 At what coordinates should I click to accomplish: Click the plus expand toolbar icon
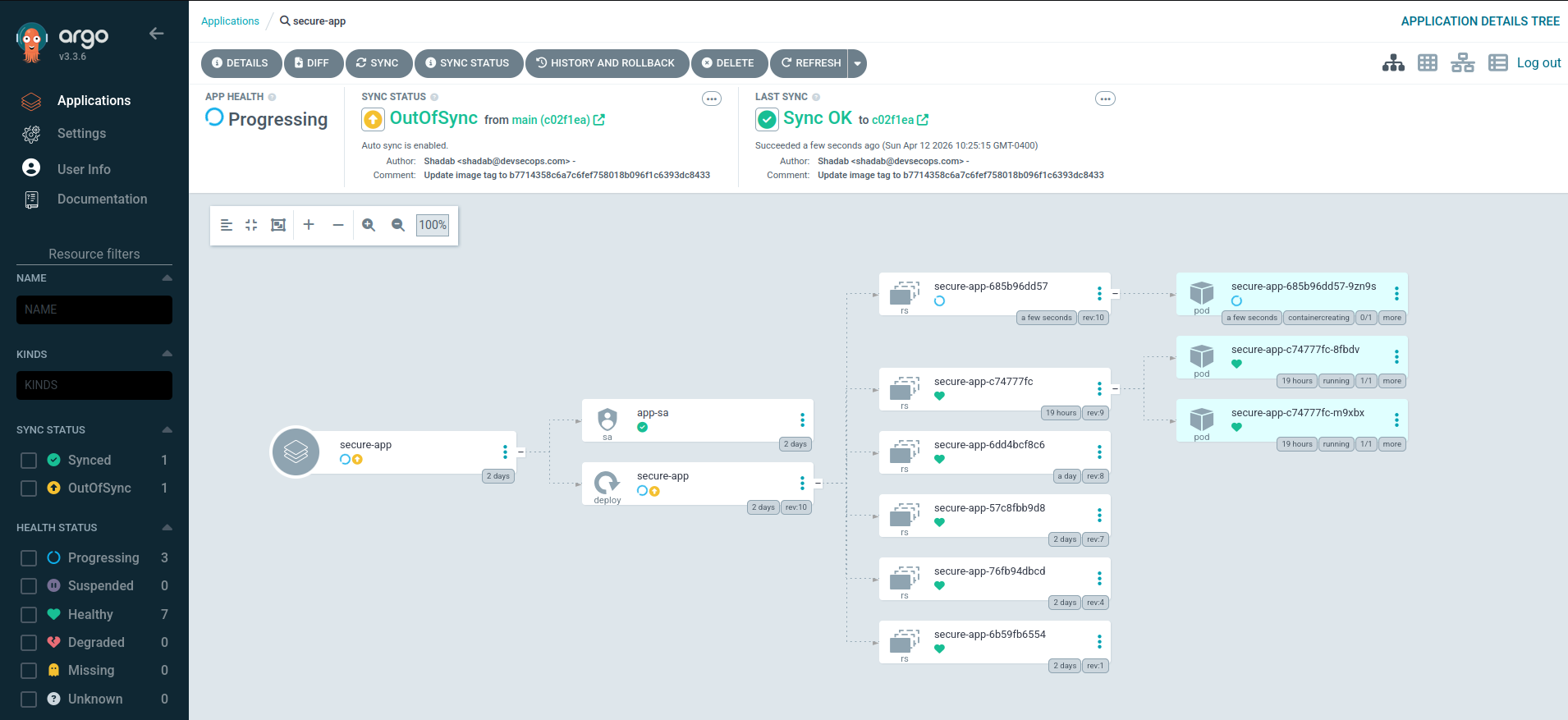pyautogui.click(x=309, y=225)
